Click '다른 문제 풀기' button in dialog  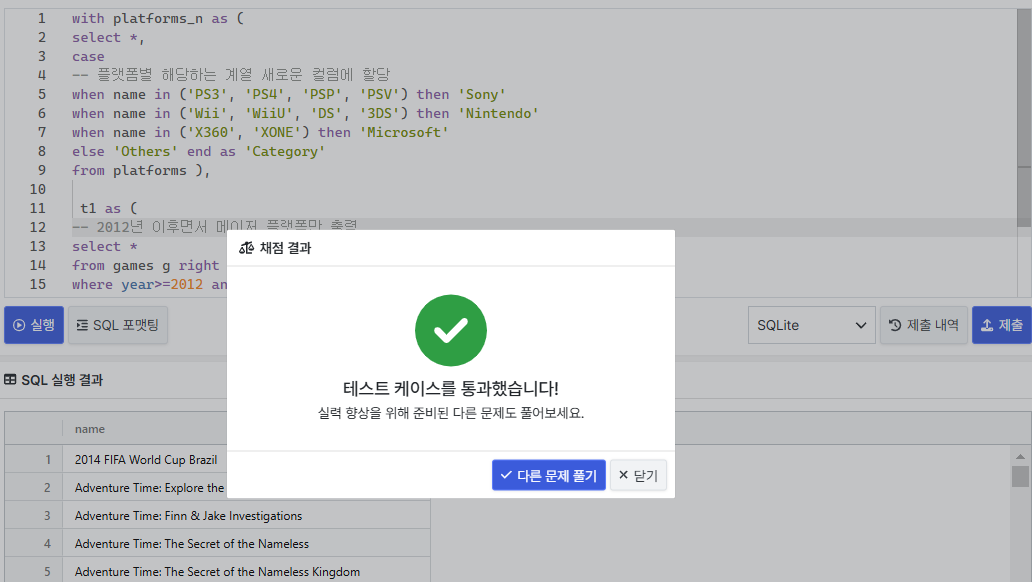(548, 475)
